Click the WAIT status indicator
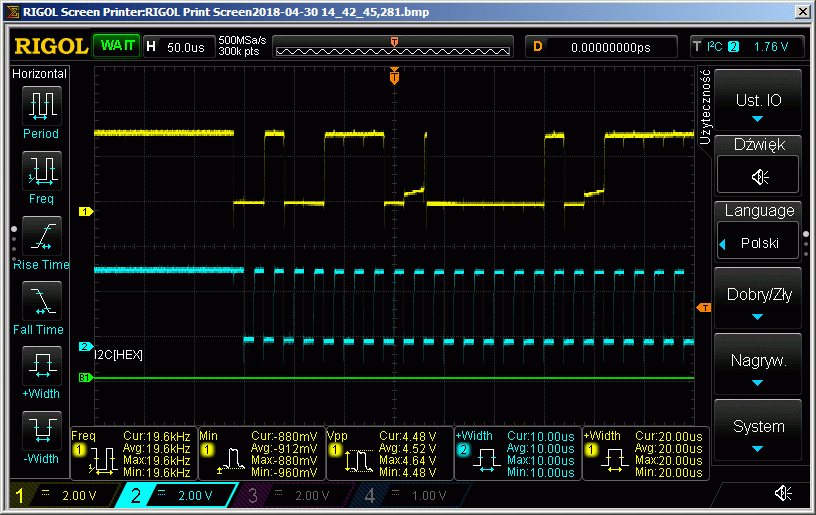This screenshot has width=816, height=515. 117,46
